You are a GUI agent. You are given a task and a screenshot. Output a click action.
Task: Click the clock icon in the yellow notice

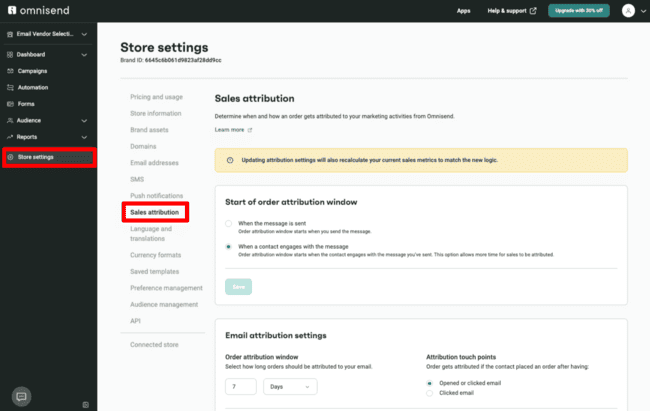(230, 160)
